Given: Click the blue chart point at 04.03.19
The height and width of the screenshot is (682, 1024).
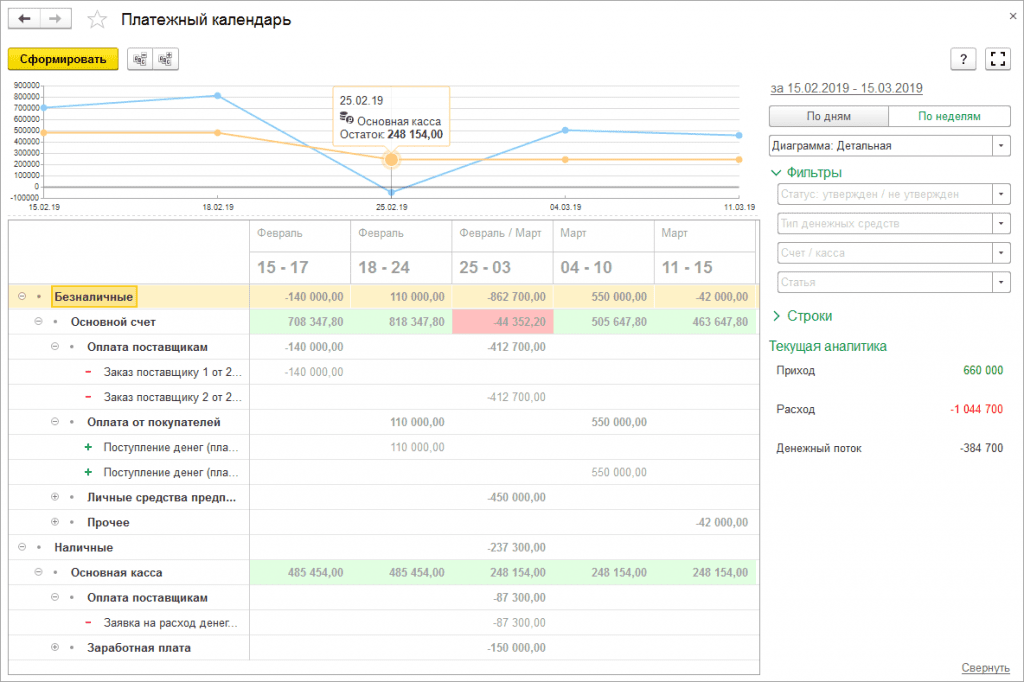Looking at the screenshot, I should [565, 131].
